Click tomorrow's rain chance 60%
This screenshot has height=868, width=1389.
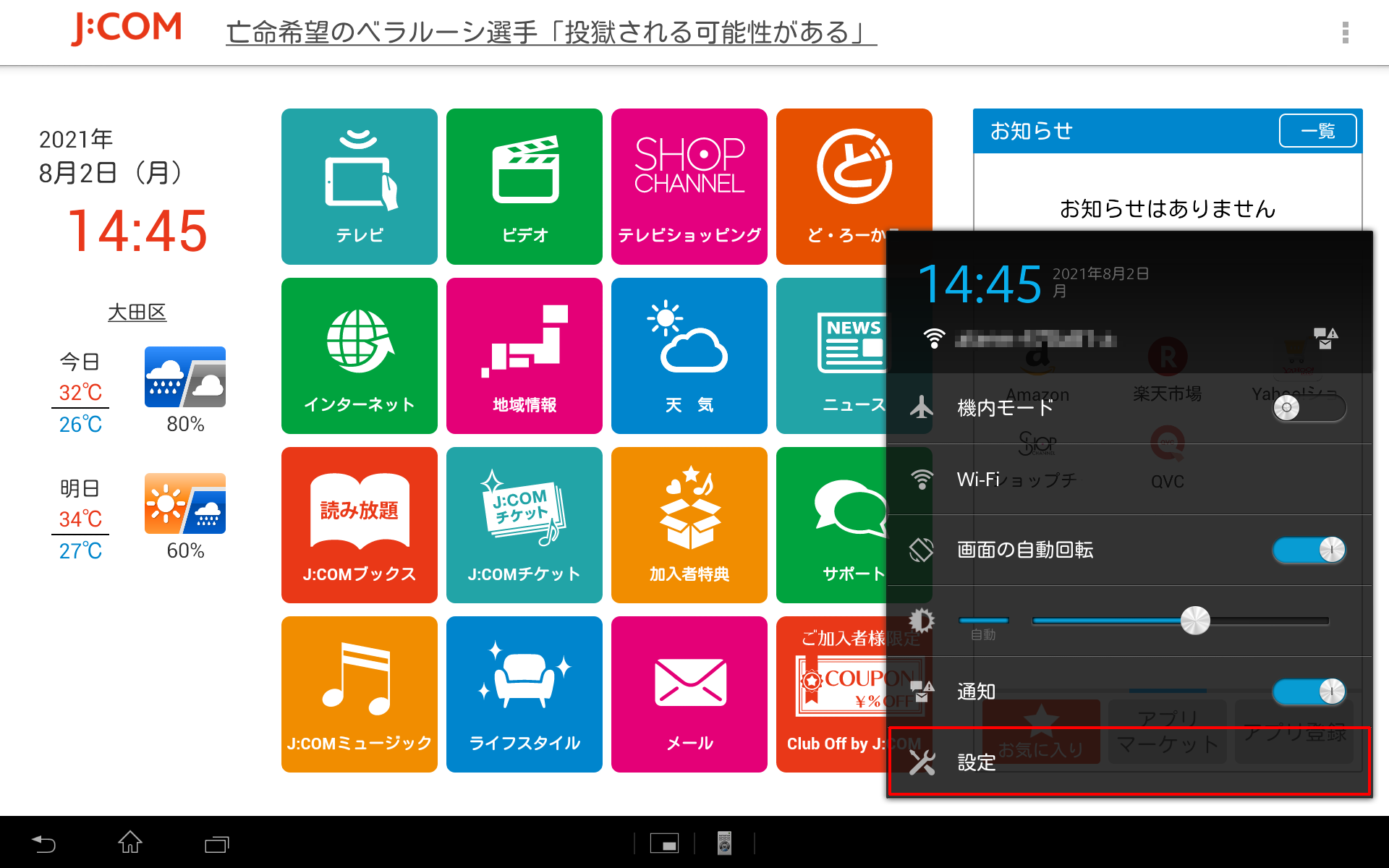point(185,550)
